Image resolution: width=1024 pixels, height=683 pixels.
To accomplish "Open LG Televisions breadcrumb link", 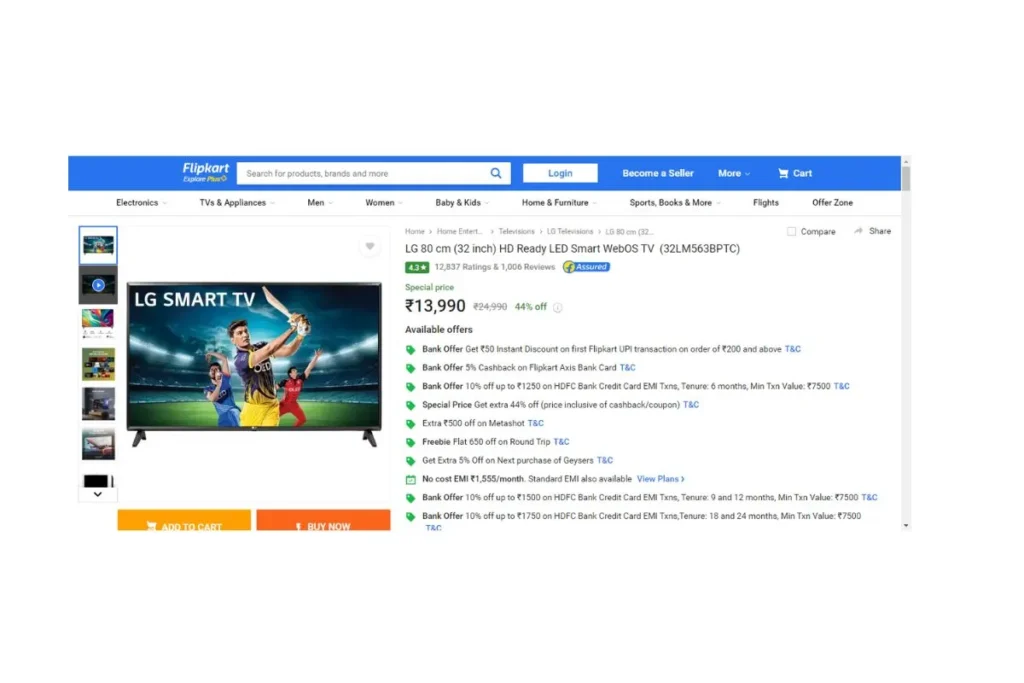I will (569, 232).
